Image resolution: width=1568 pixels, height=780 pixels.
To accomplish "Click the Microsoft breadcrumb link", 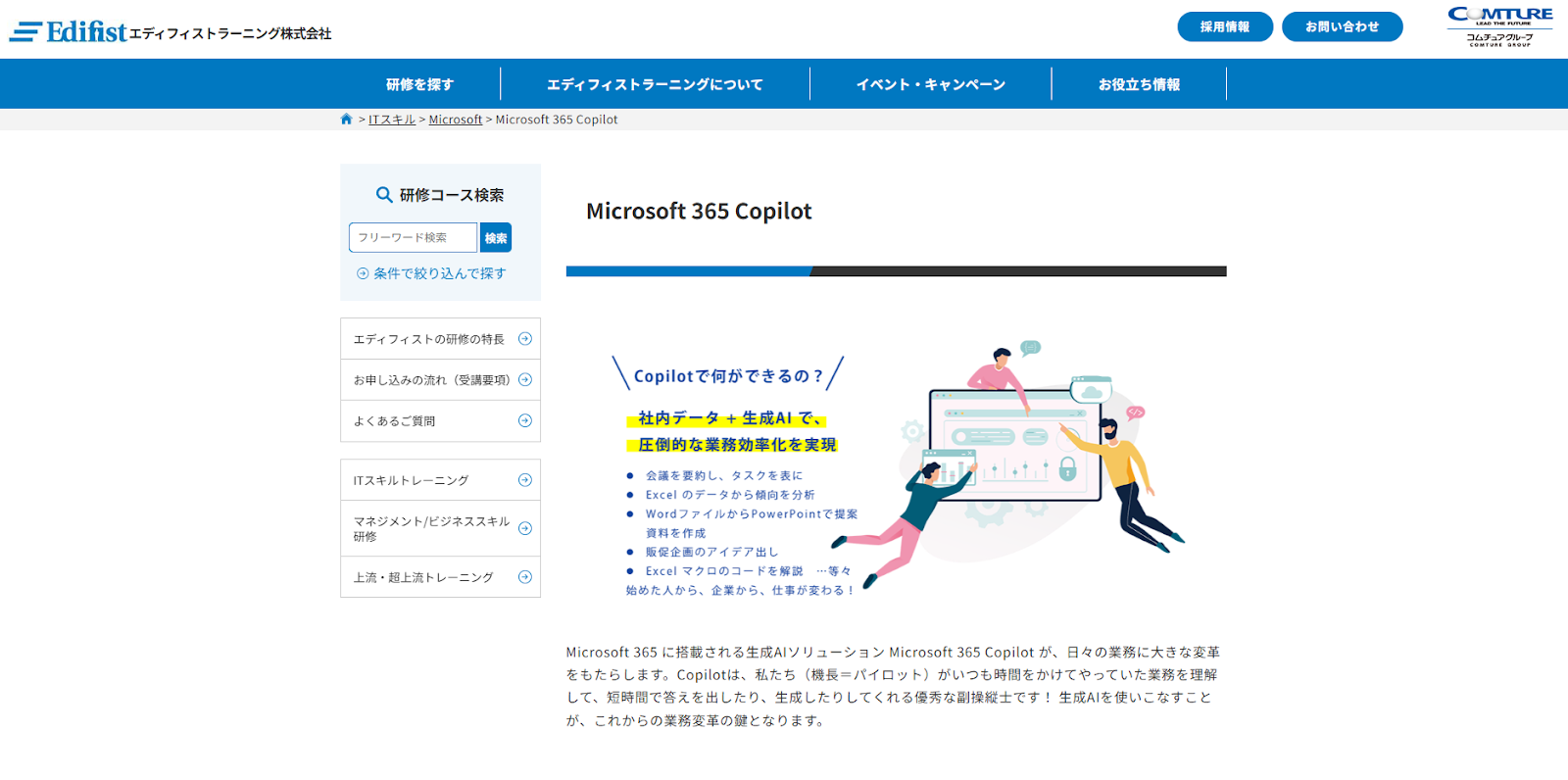I will pos(456,120).
